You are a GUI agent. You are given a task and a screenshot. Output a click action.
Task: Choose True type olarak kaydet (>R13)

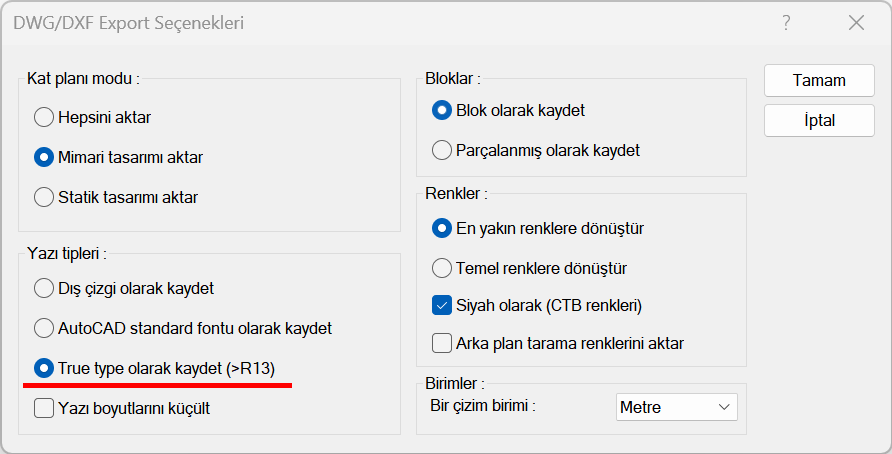click(x=44, y=368)
